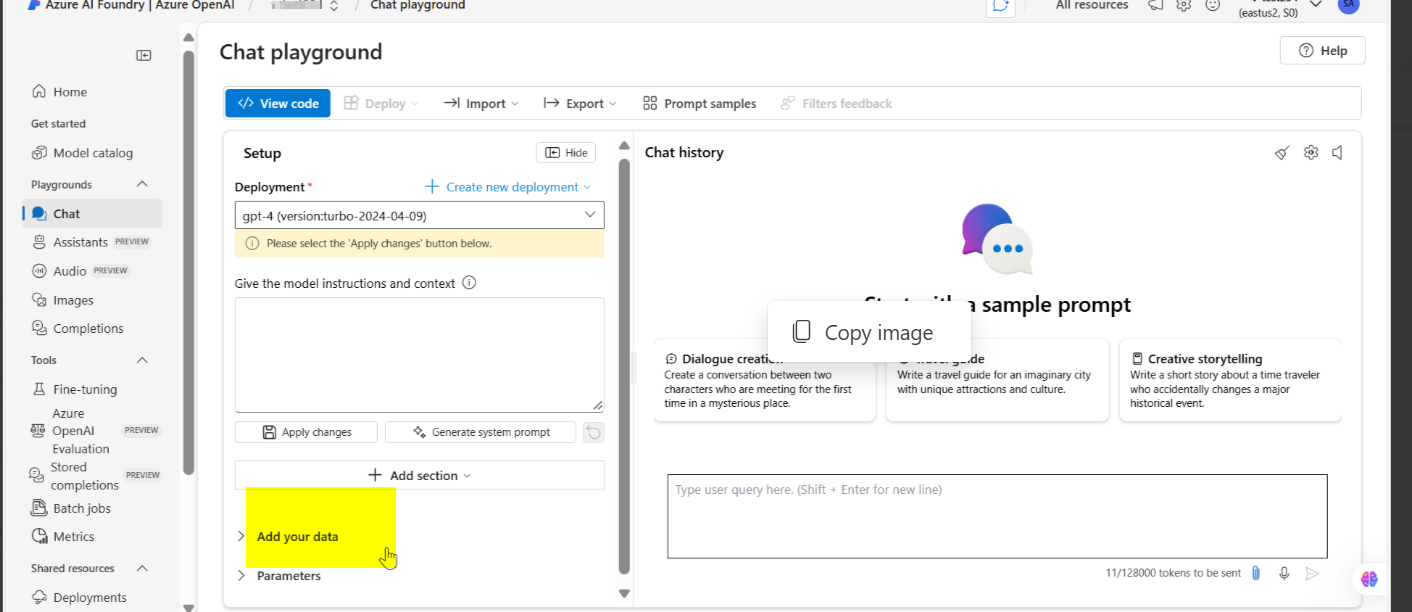The height and width of the screenshot is (612, 1412).
Task: Expand the Add your data section
Action: tap(297, 536)
